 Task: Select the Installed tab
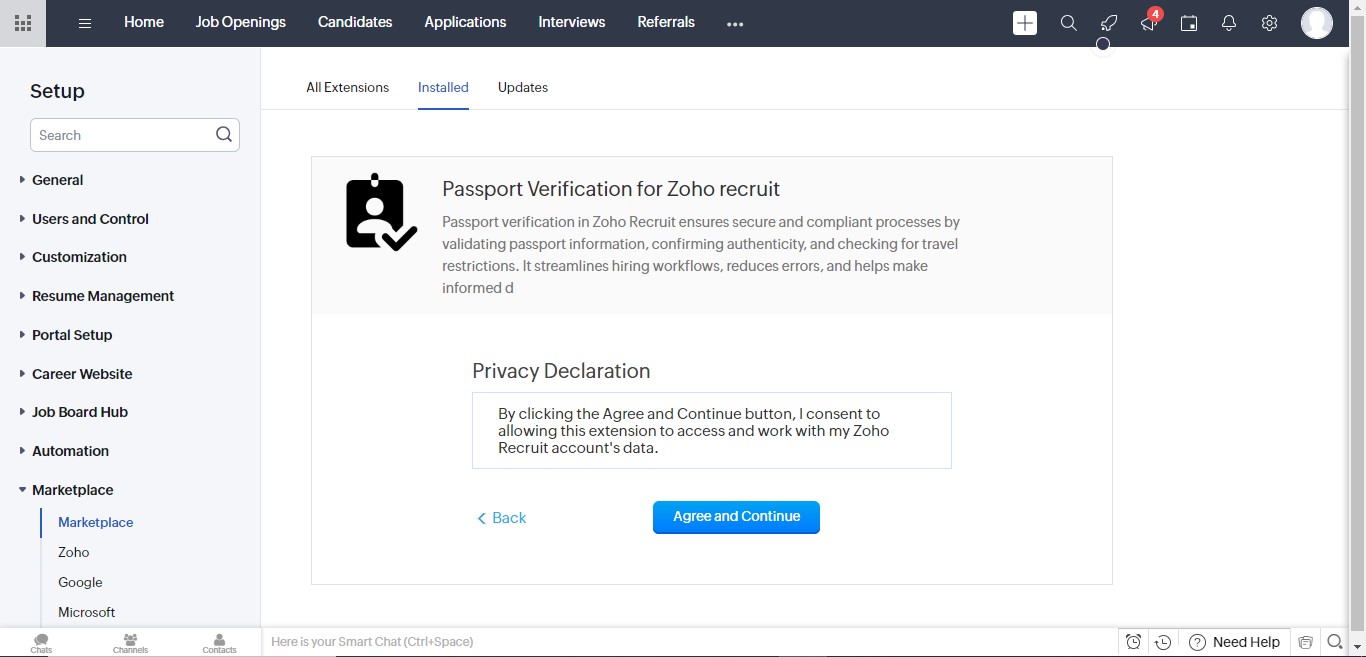443,87
